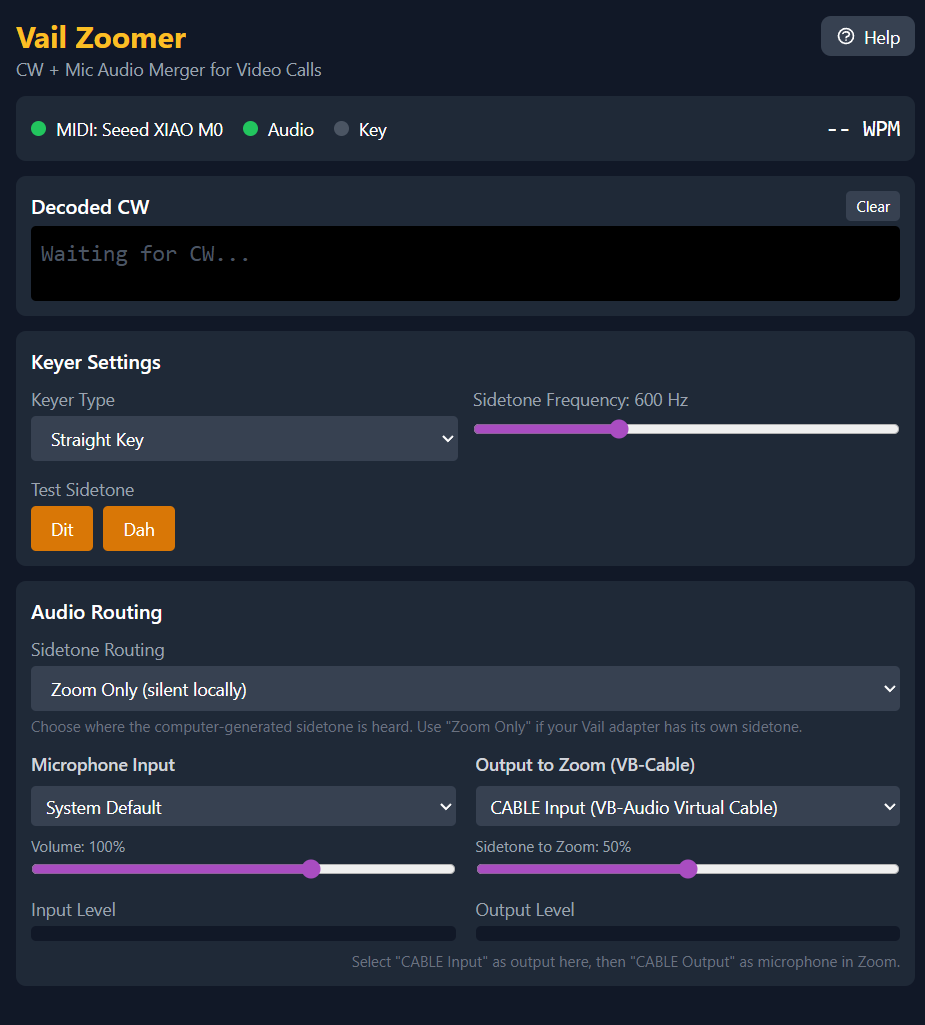Clear the decoded CW text
The height and width of the screenshot is (1025, 925).
pyautogui.click(x=871, y=206)
